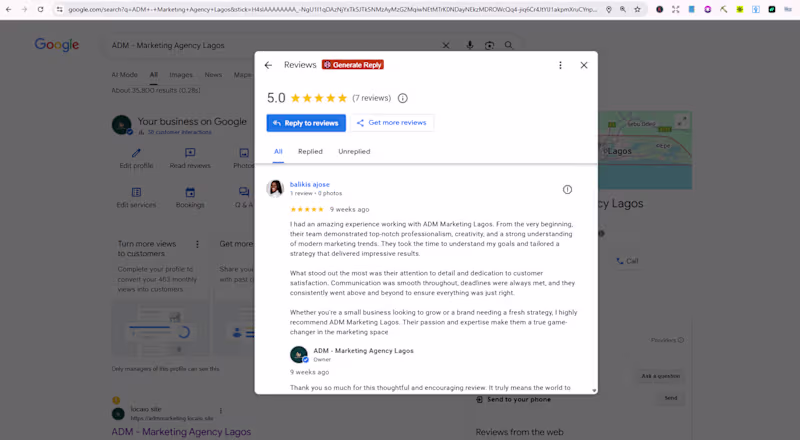Open AI Mode search tab
The width and height of the screenshot is (800, 440).
point(124,75)
